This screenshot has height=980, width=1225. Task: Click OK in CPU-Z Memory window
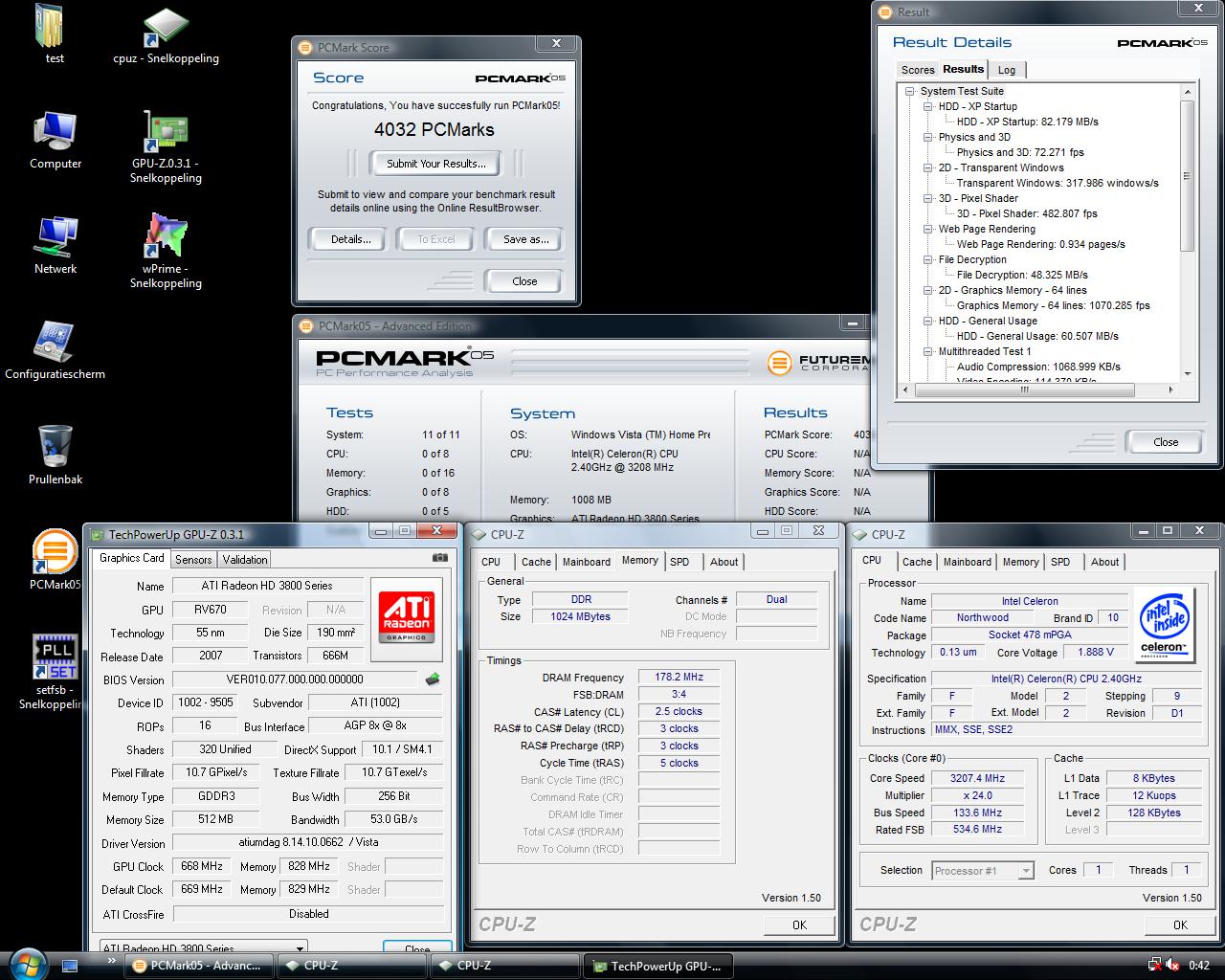pos(799,924)
